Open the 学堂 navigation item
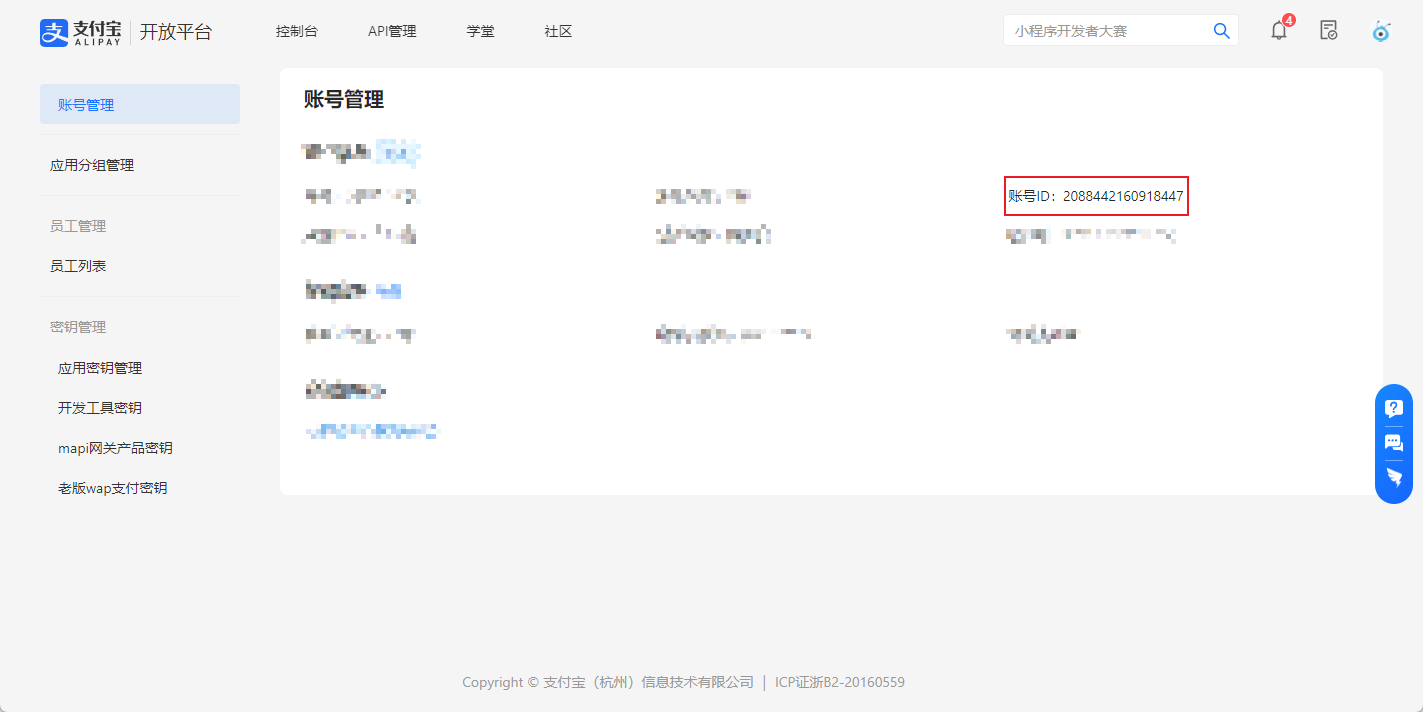This screenshot has height=712, width=1423. click(x=480, y=31)
